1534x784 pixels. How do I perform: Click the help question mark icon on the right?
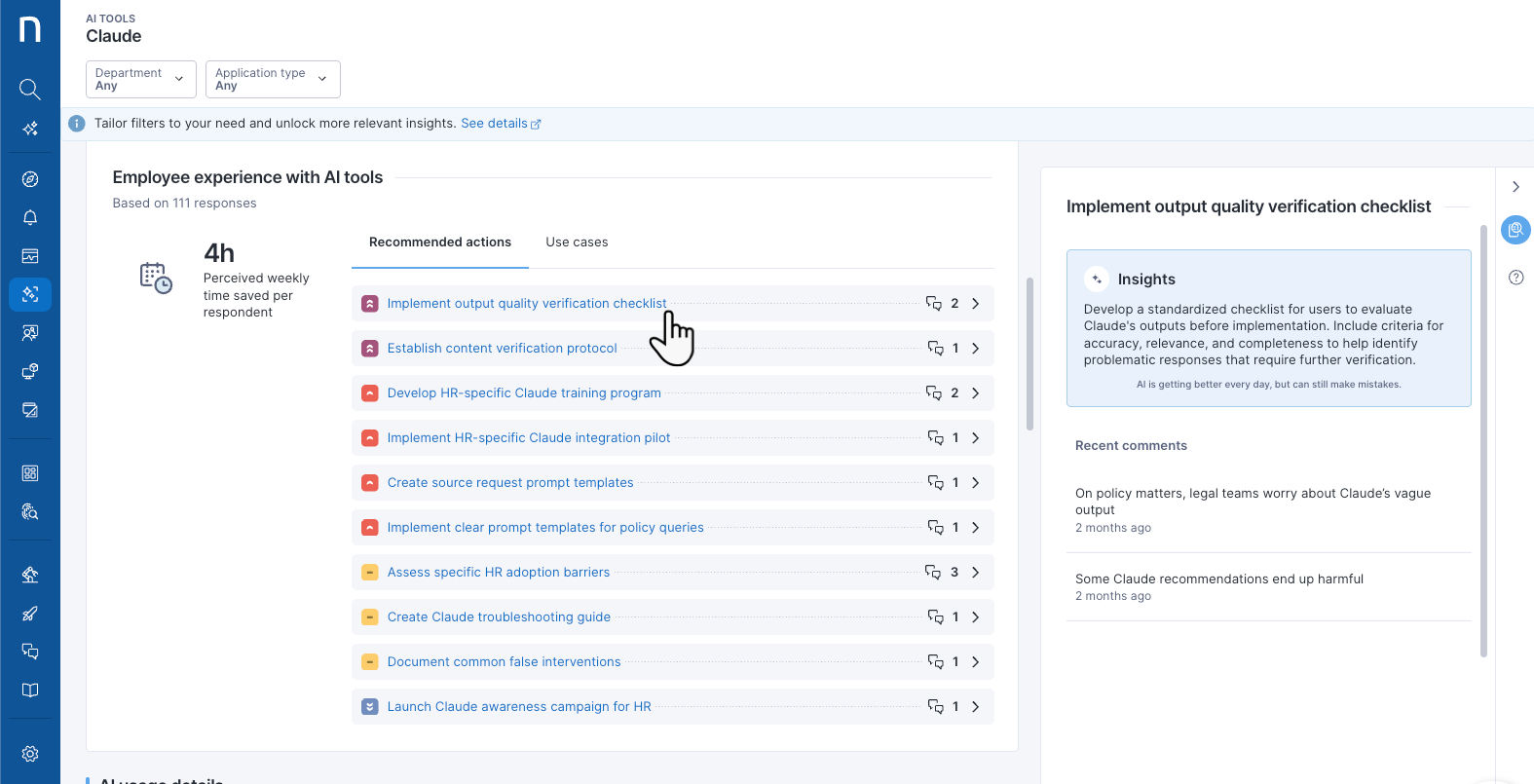pos(1515,278)
